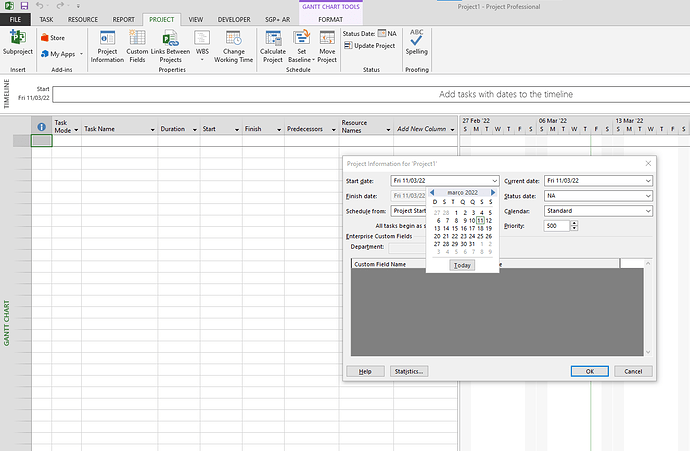Open Task Name column filter dropdown

click(x=153, y=130)
